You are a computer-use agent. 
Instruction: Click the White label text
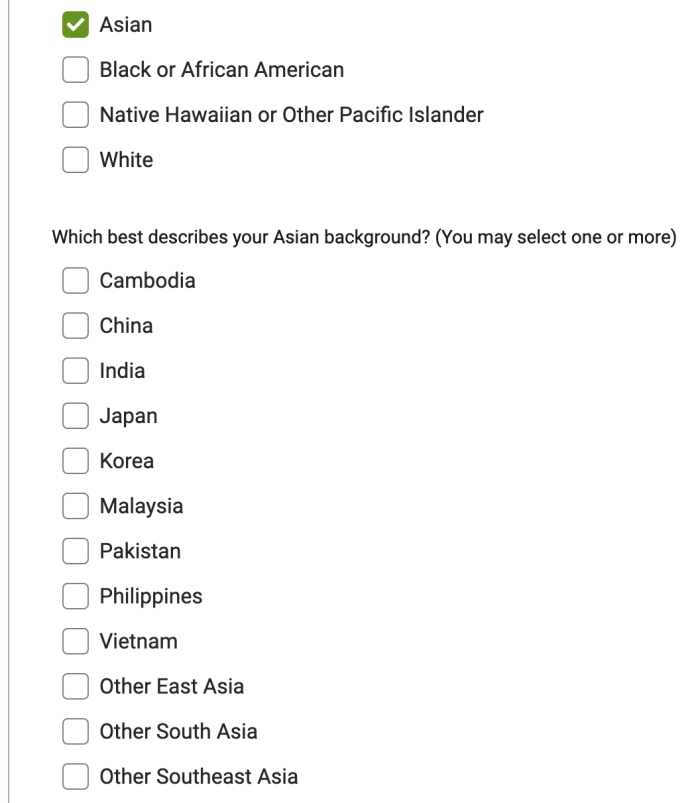coord(126,159)
